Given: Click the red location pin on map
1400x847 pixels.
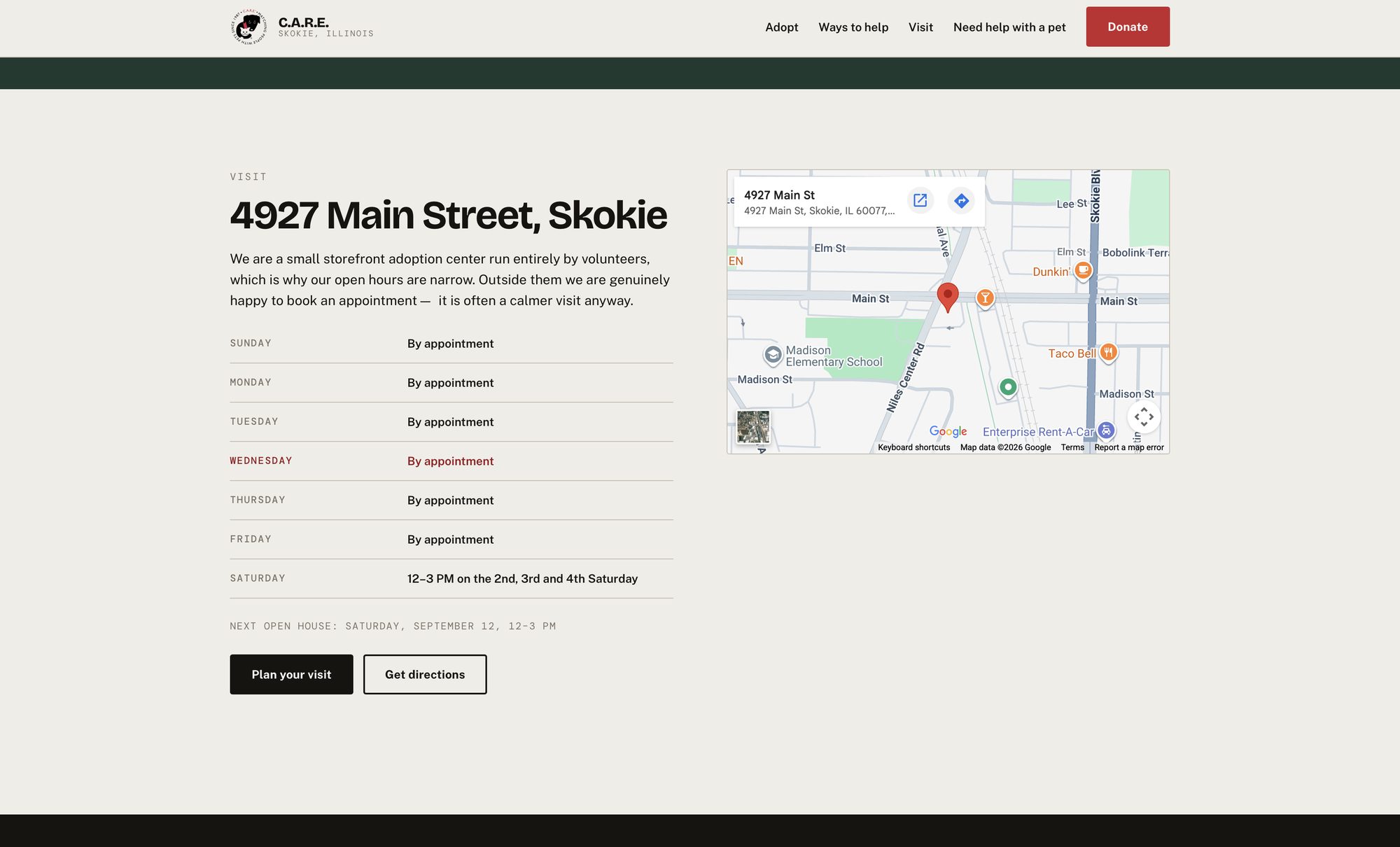Looking at the screenshot, I should pyautogui.click(x=948, y=297).
